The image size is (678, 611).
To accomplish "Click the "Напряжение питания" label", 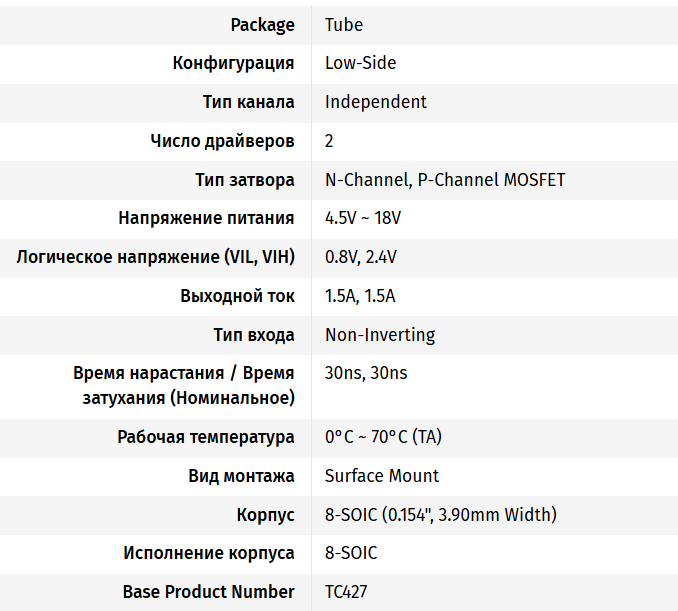I will pos(206,218).
